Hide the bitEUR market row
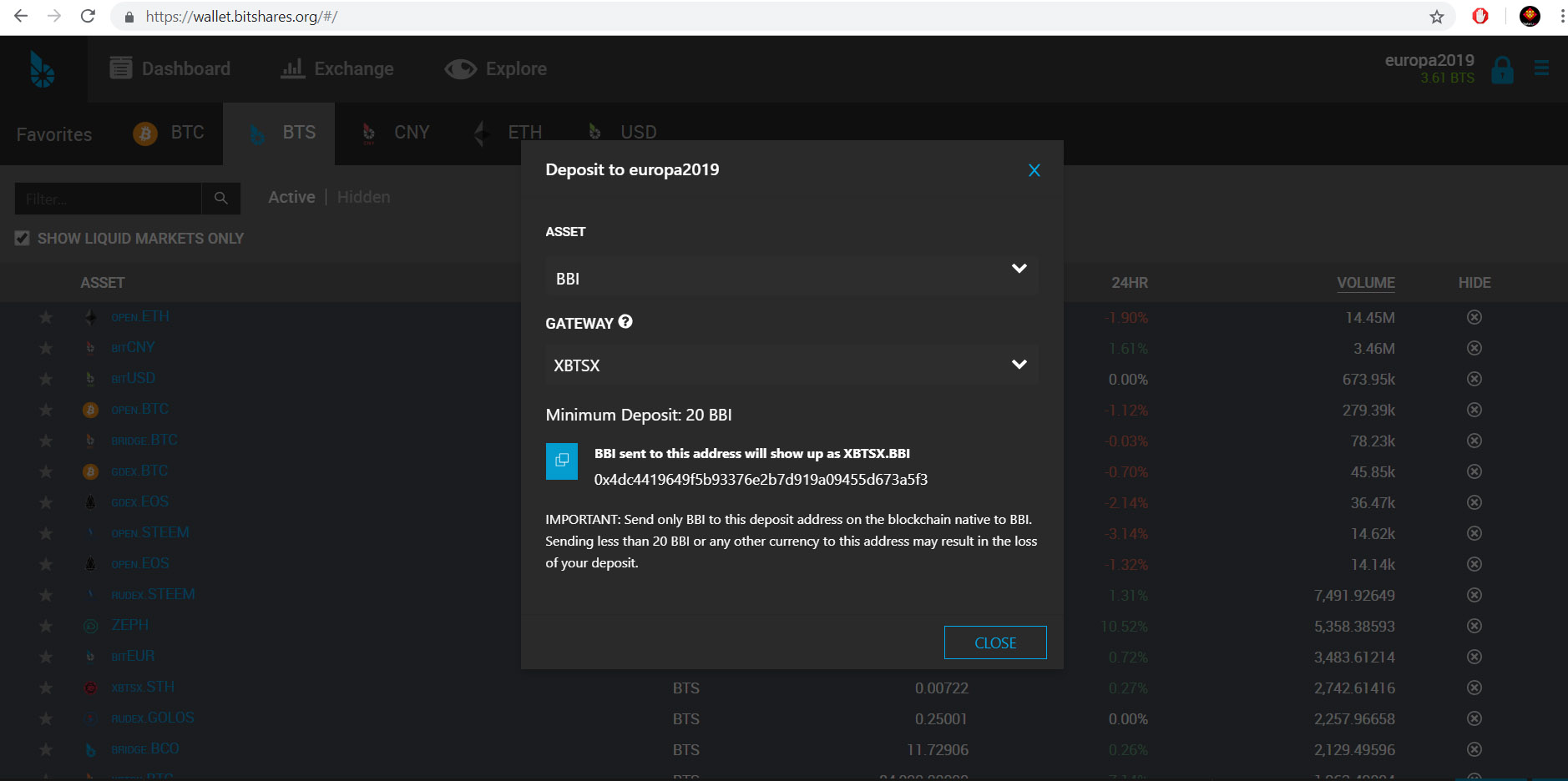The height and width of the screenshot is (781, 1568). tap(1474, 657)
